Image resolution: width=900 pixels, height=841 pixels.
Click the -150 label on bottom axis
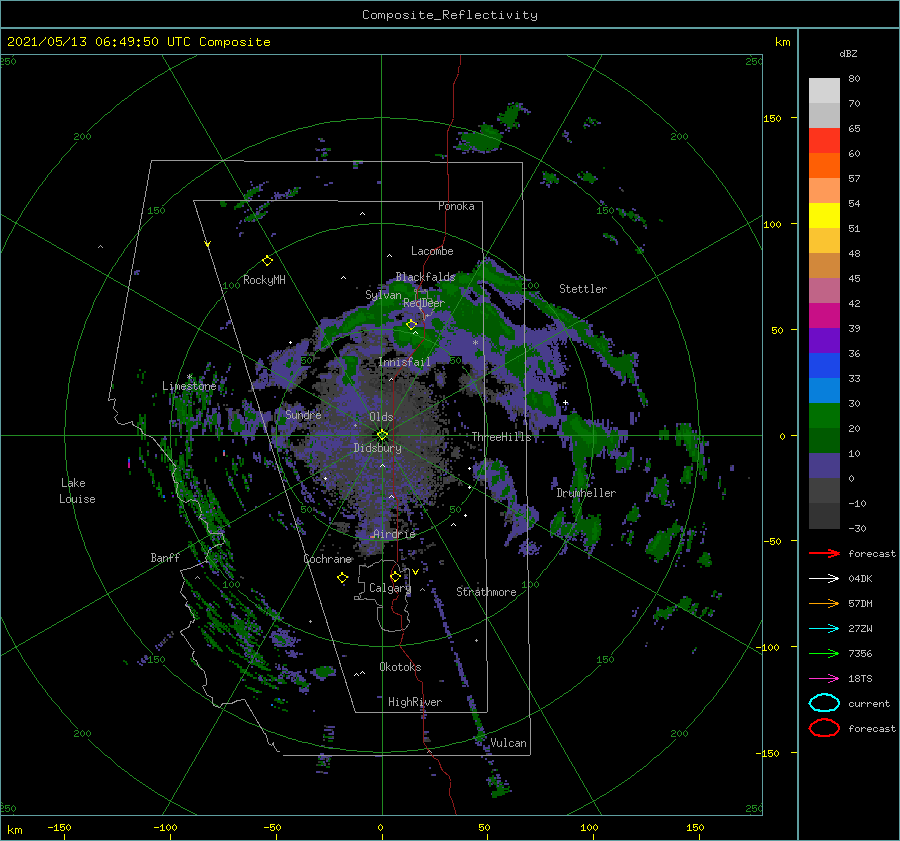[x=59, y=827]
